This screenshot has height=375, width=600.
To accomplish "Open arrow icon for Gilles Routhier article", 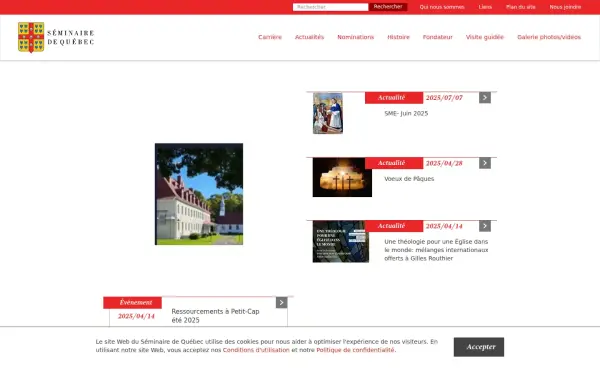I will pyautogui.click(x=485, y=226).
